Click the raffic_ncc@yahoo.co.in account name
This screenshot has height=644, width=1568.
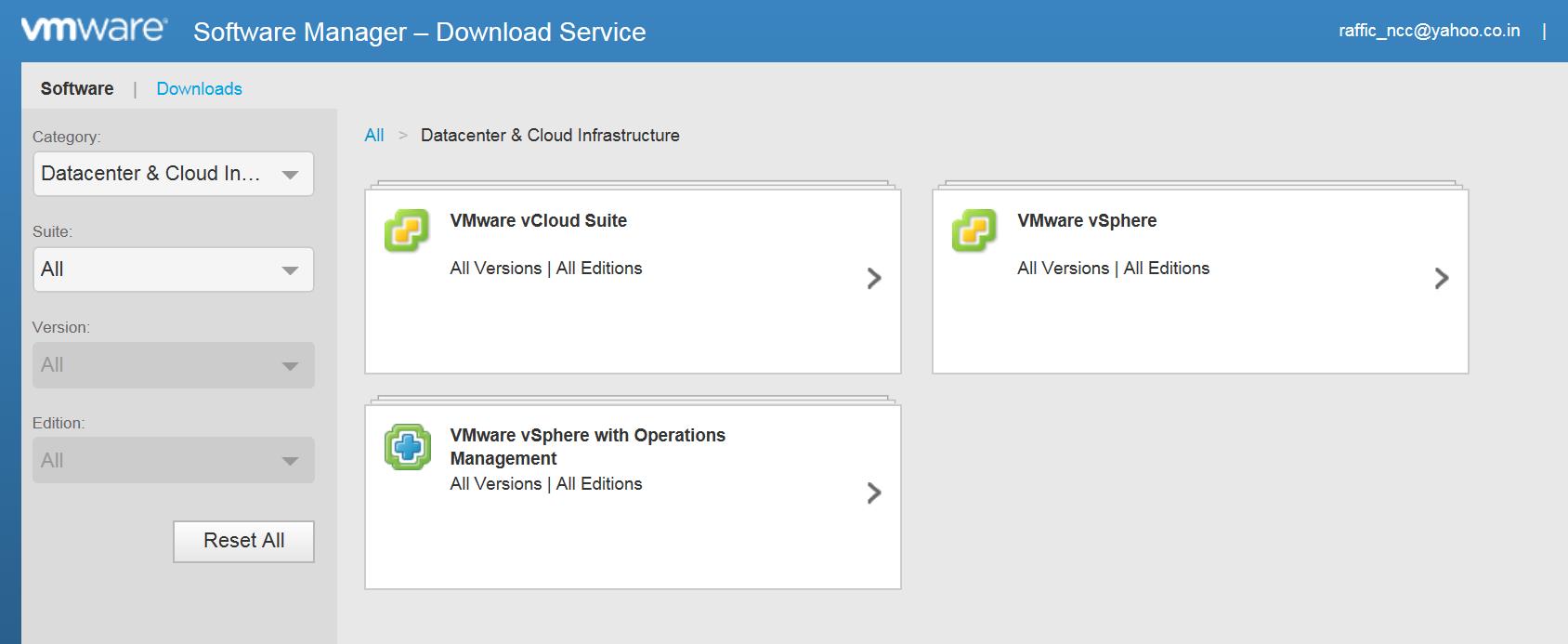pyautogui.click(x=1430, y=31)
